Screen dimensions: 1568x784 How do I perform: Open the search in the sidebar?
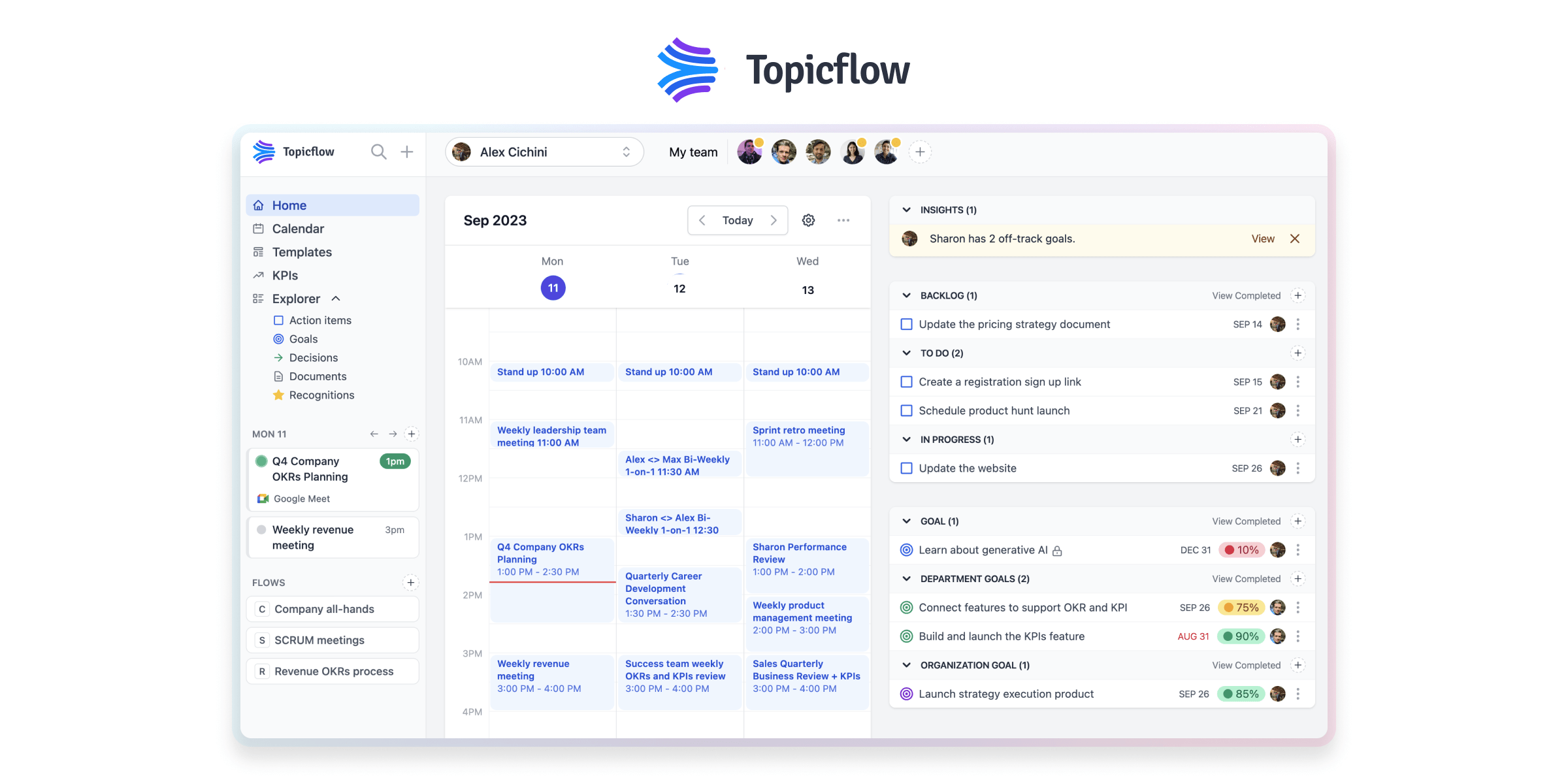pos(378,152)
